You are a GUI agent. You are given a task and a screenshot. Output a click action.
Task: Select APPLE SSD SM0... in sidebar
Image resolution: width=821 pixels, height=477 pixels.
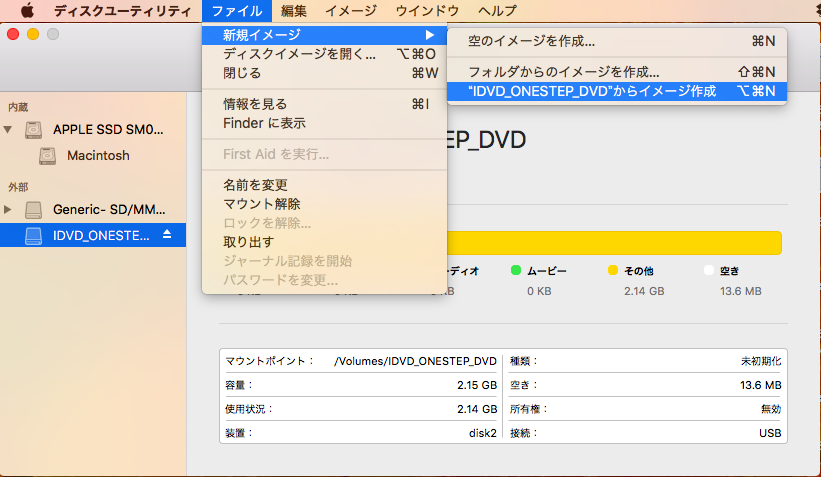[93, 130]
